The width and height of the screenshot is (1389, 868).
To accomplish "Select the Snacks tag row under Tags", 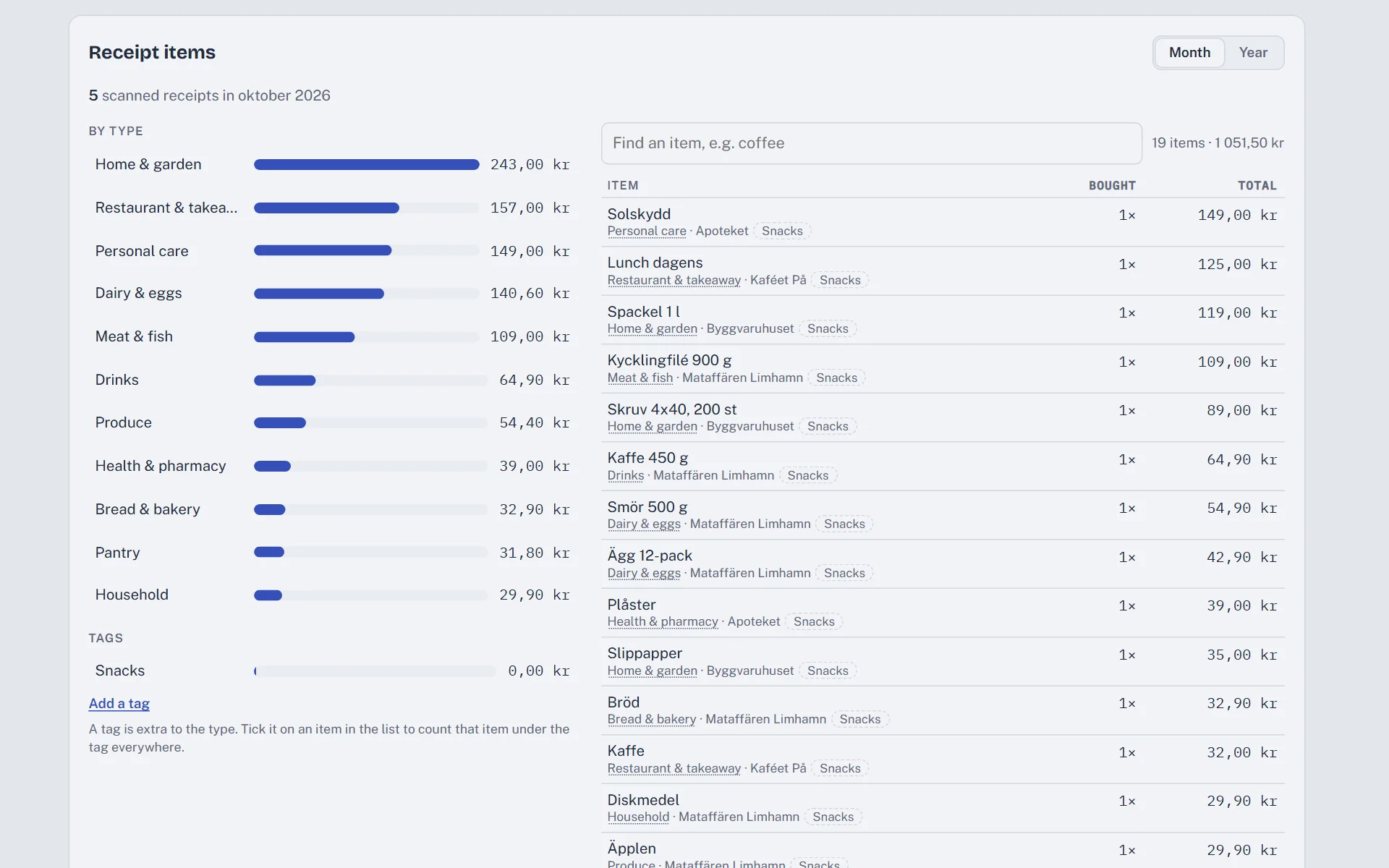I will [x=332, y=671].
